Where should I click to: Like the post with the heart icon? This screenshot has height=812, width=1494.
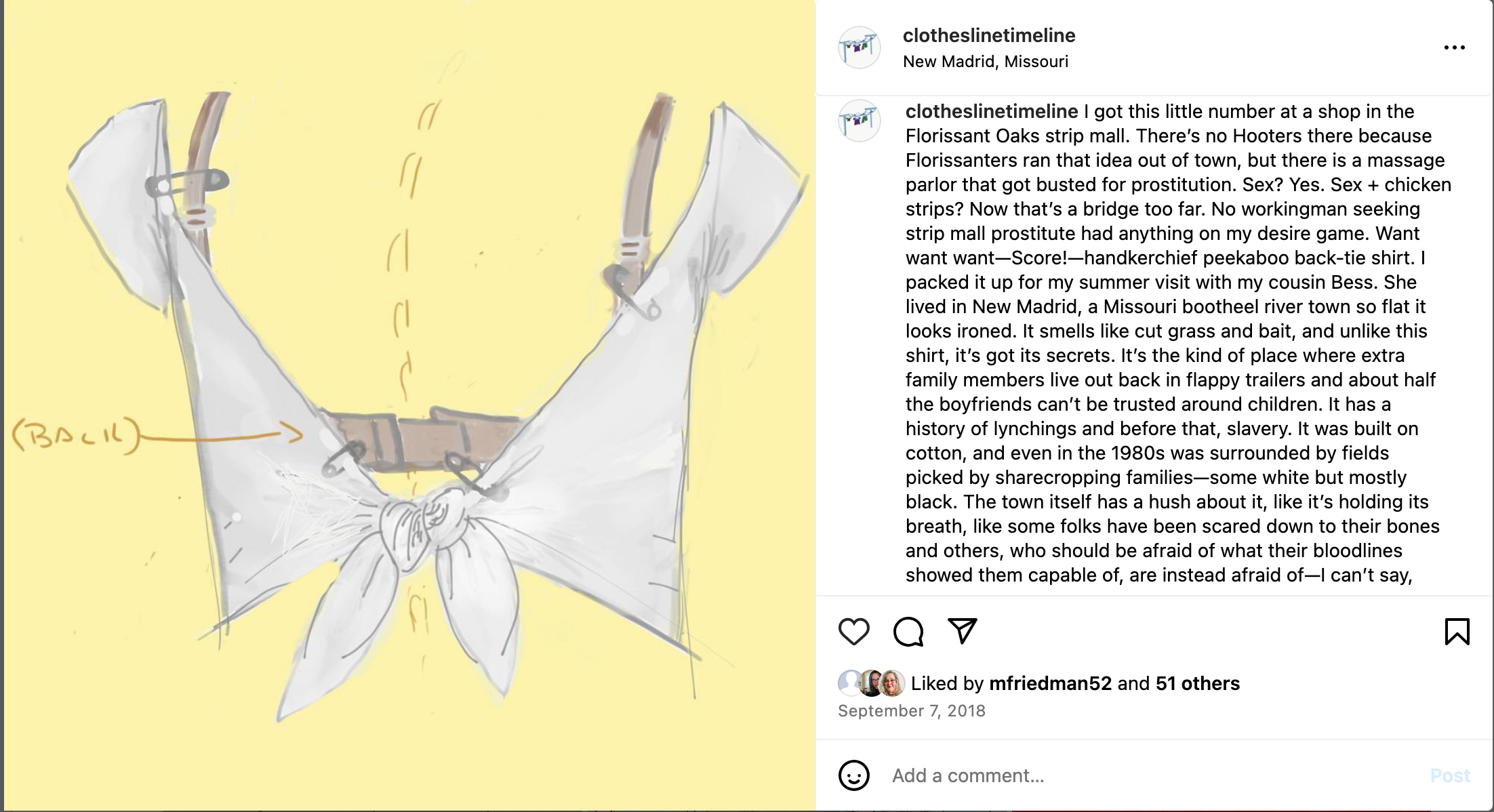pos(853,631)
